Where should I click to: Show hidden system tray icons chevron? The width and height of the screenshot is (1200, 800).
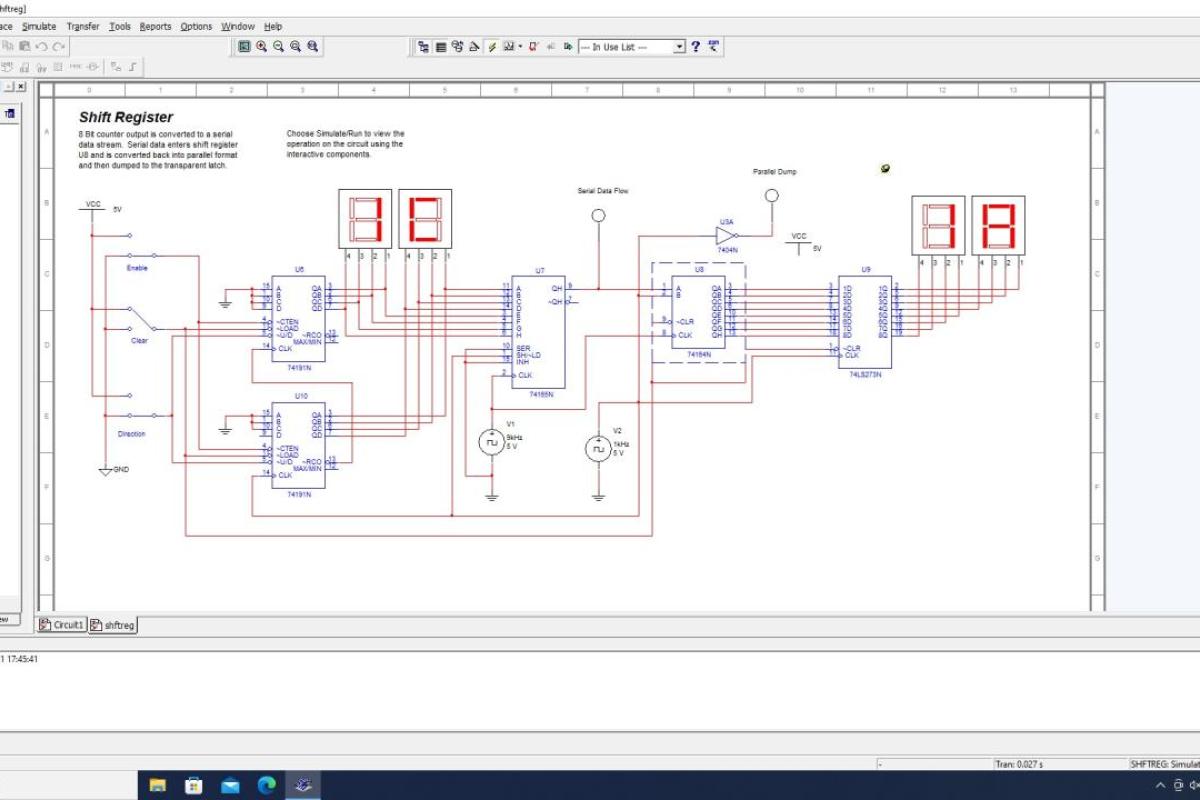coord(1161,785)
